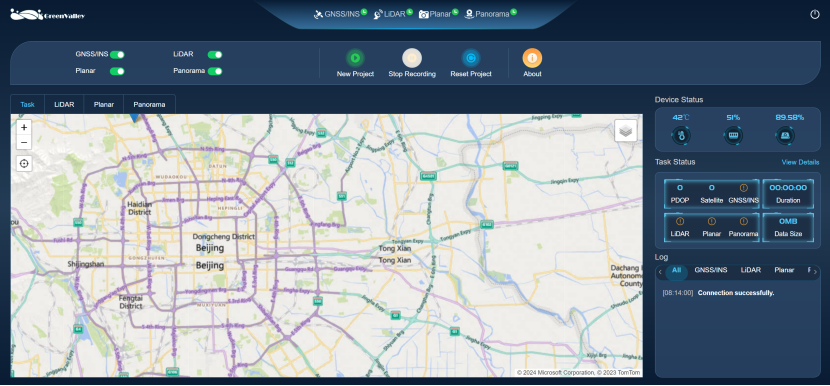Start a New Project with green play icon

tap(355, 58)
